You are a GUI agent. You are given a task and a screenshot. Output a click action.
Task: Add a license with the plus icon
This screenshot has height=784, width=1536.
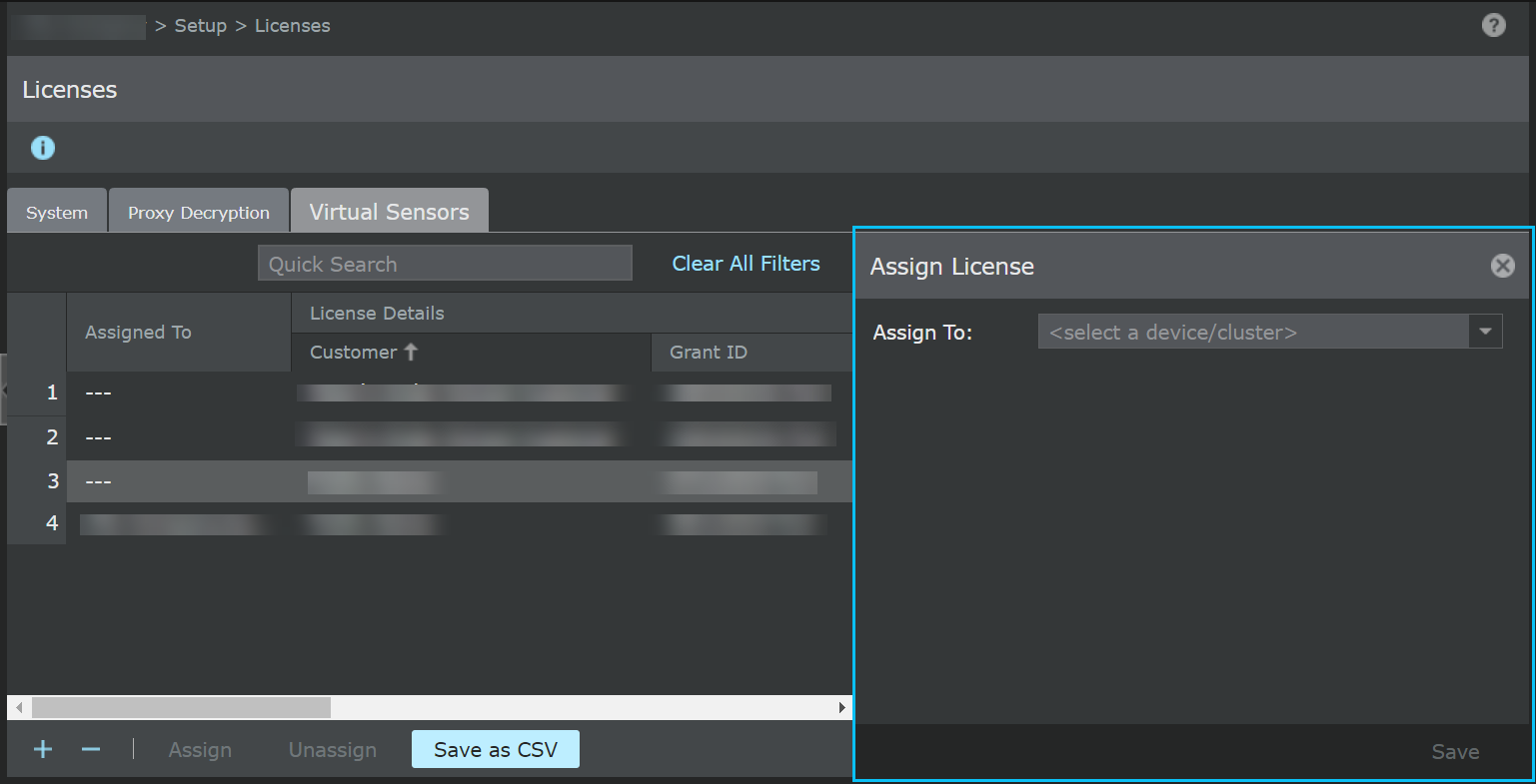pos(43,749)
